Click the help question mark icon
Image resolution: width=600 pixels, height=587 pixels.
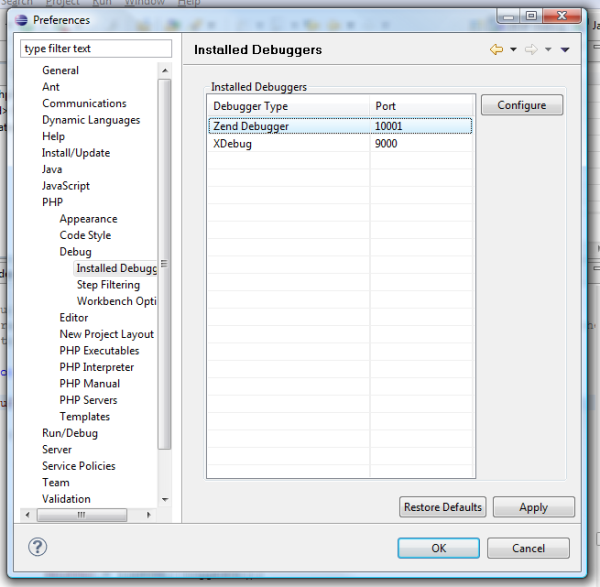point(38,547)
